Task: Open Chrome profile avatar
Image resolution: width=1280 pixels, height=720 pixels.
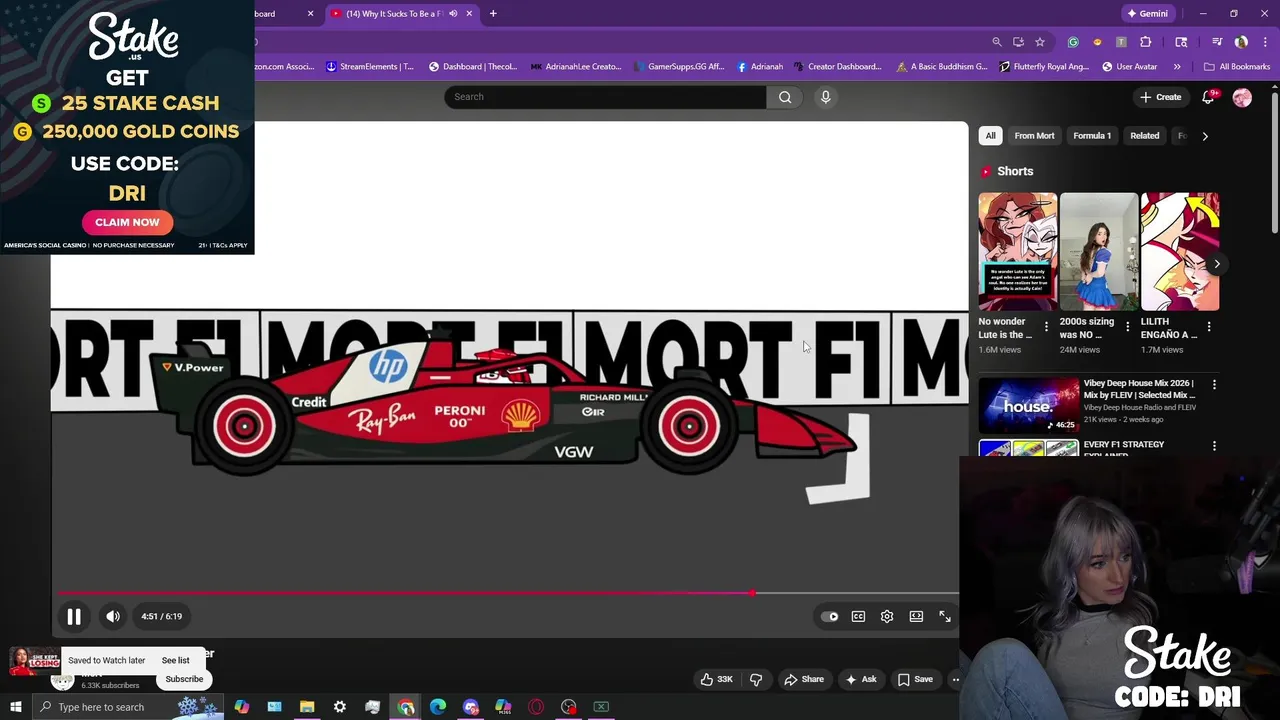Action: pyautogui.click(x=1241, y=42)
